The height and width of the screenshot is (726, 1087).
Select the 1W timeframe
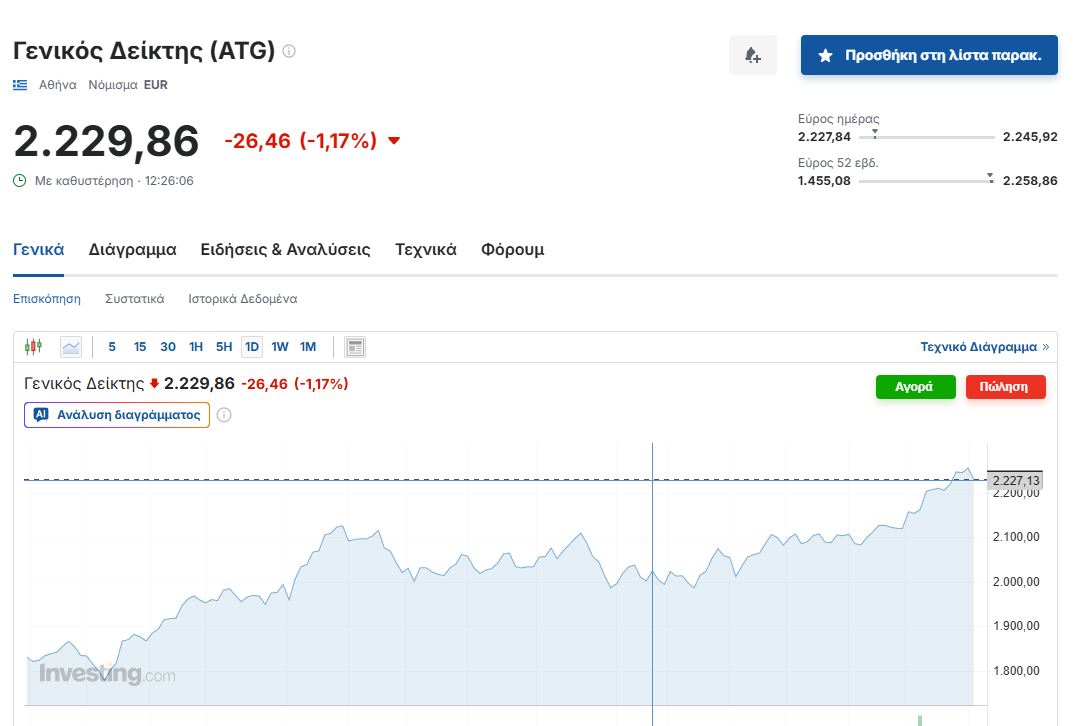coord(280,347)
